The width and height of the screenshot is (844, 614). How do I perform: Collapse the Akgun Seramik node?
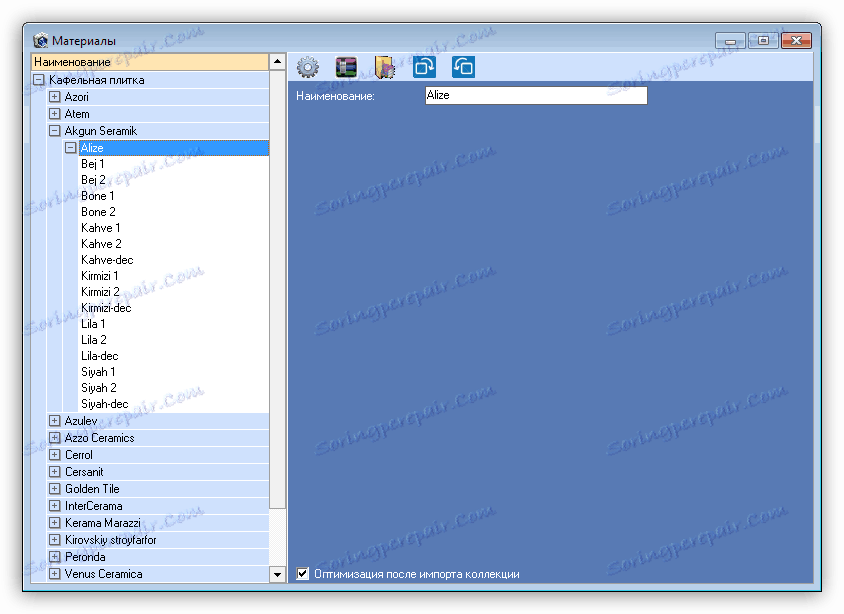[x=54, y=131]
